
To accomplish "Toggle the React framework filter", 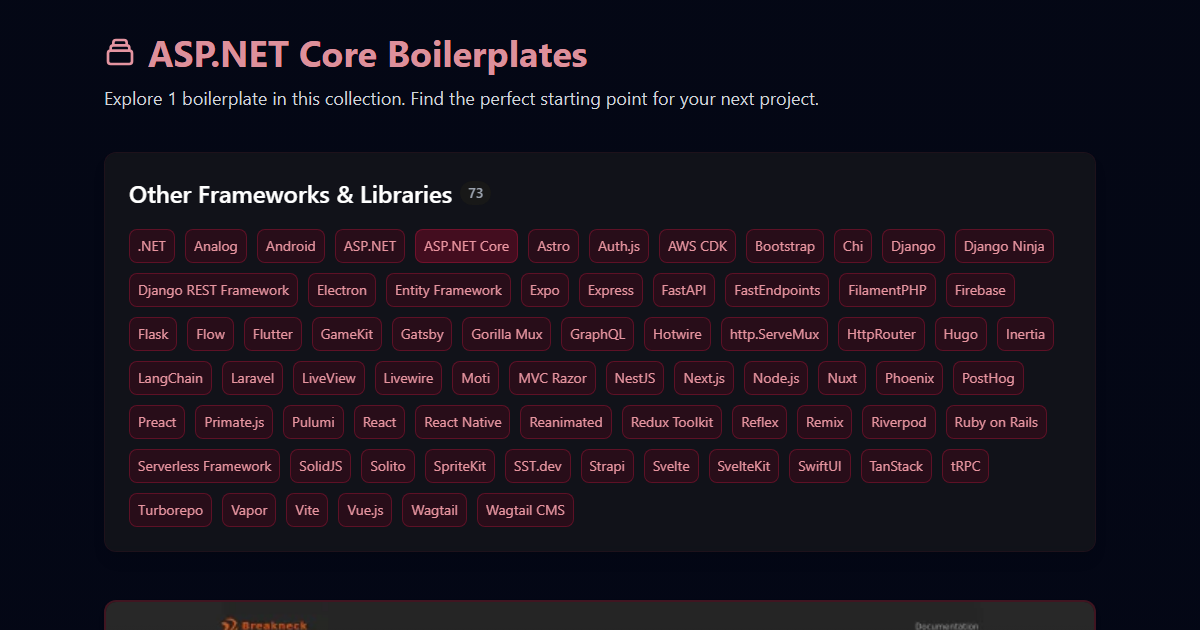I will coord(379,421).
